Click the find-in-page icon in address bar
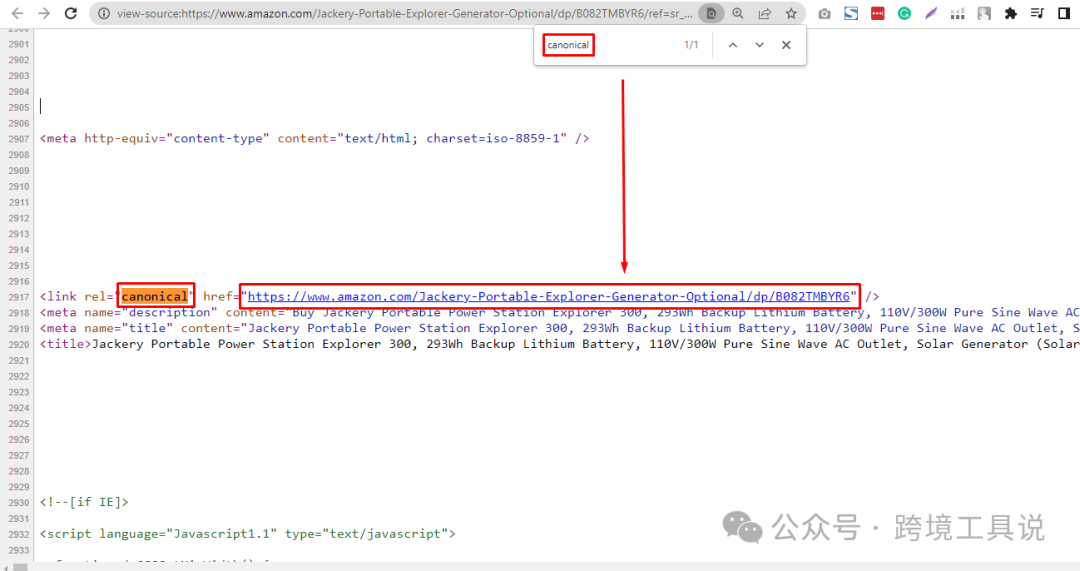The width and height of the screenshot is (1080, 571). point(711,13)
